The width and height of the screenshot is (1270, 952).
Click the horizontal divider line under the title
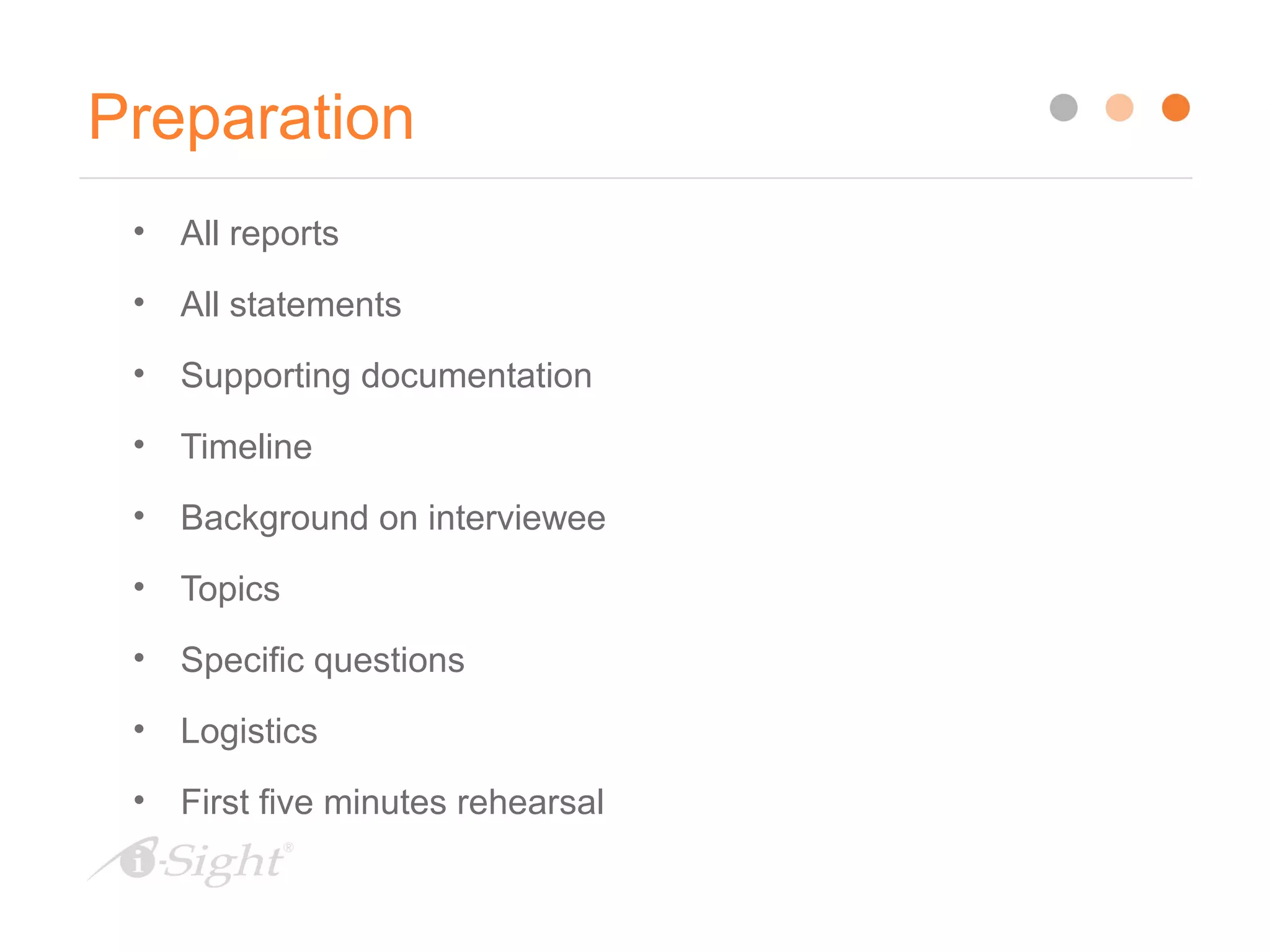click(636, 178)
